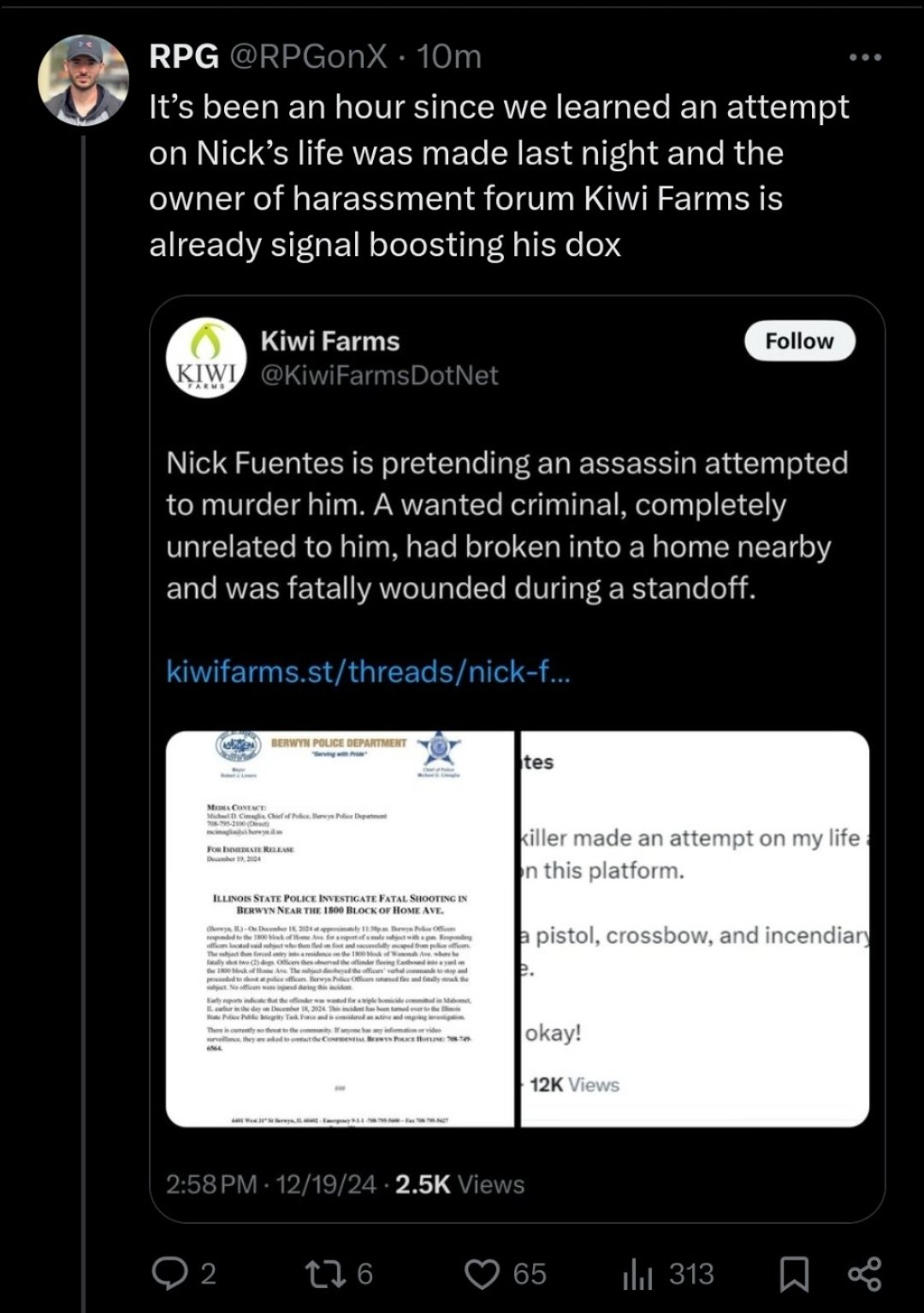Open the Kiwi Farms logo avatar
924x1313 pixels.
click(205, 358)
